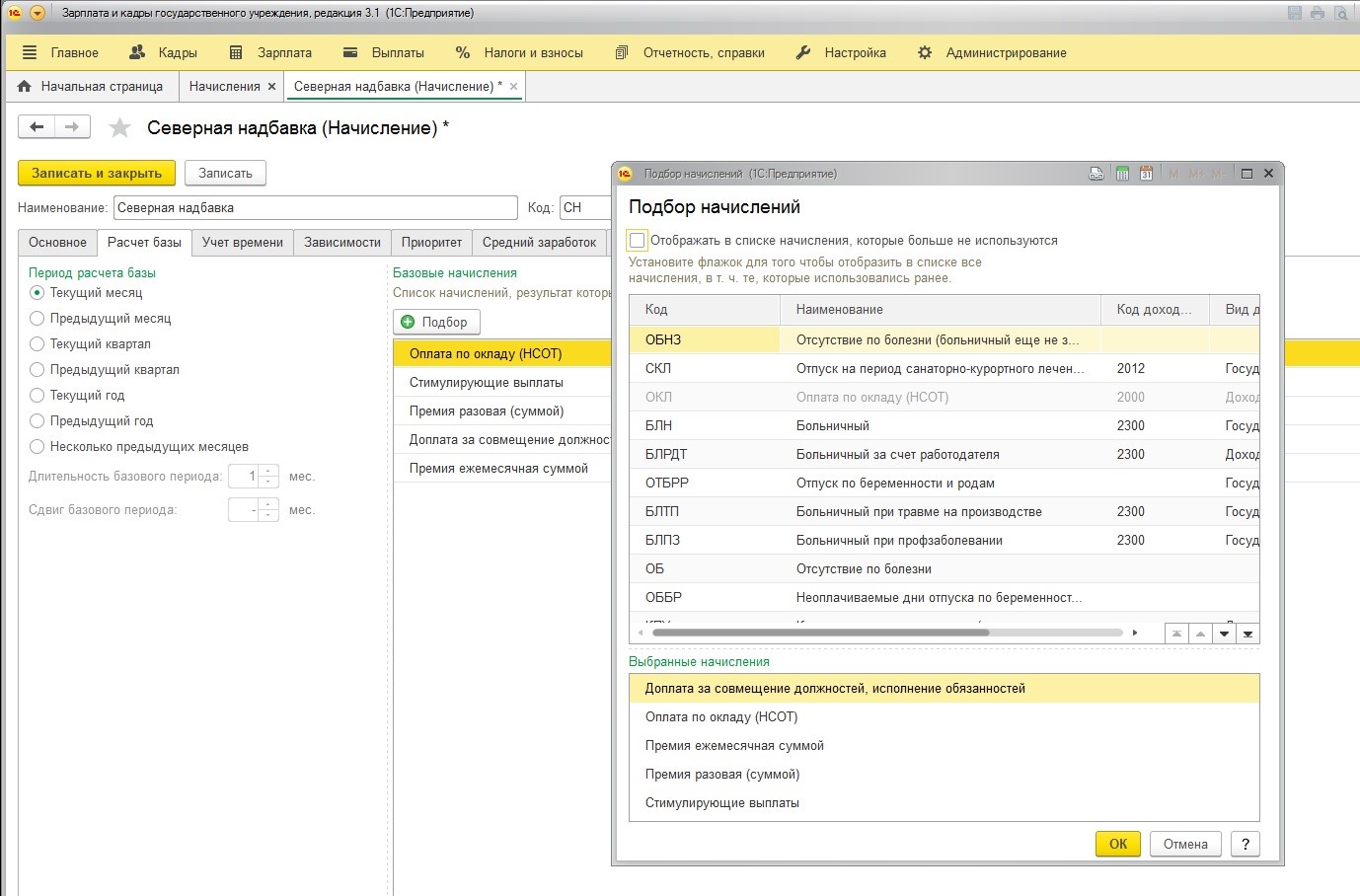This screenshot has height=896, width=1360.
Task: Open the 1C application menu arrow
Action: click(x=38, y=13)
